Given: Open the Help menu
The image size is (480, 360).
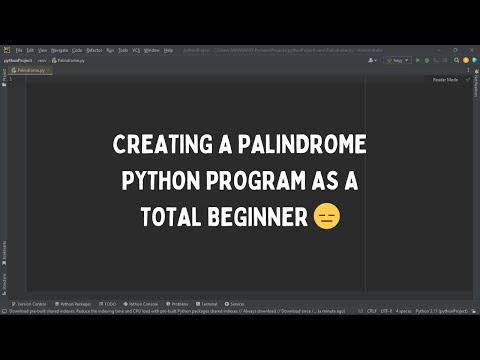Looking at the screenshot, I should coord(168,50).
